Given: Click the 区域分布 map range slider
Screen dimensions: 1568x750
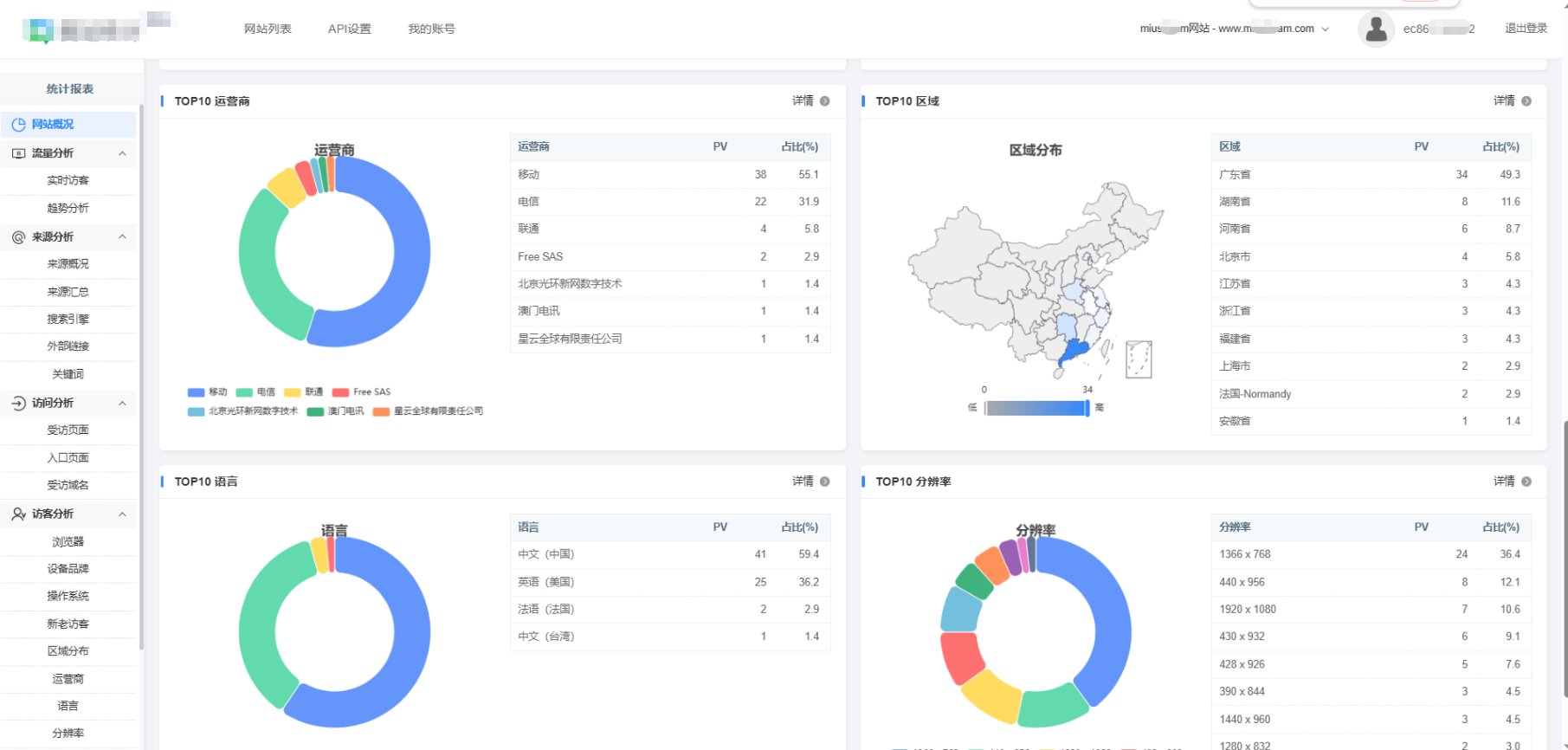Looking at the screenshot, I should 1036,408.
